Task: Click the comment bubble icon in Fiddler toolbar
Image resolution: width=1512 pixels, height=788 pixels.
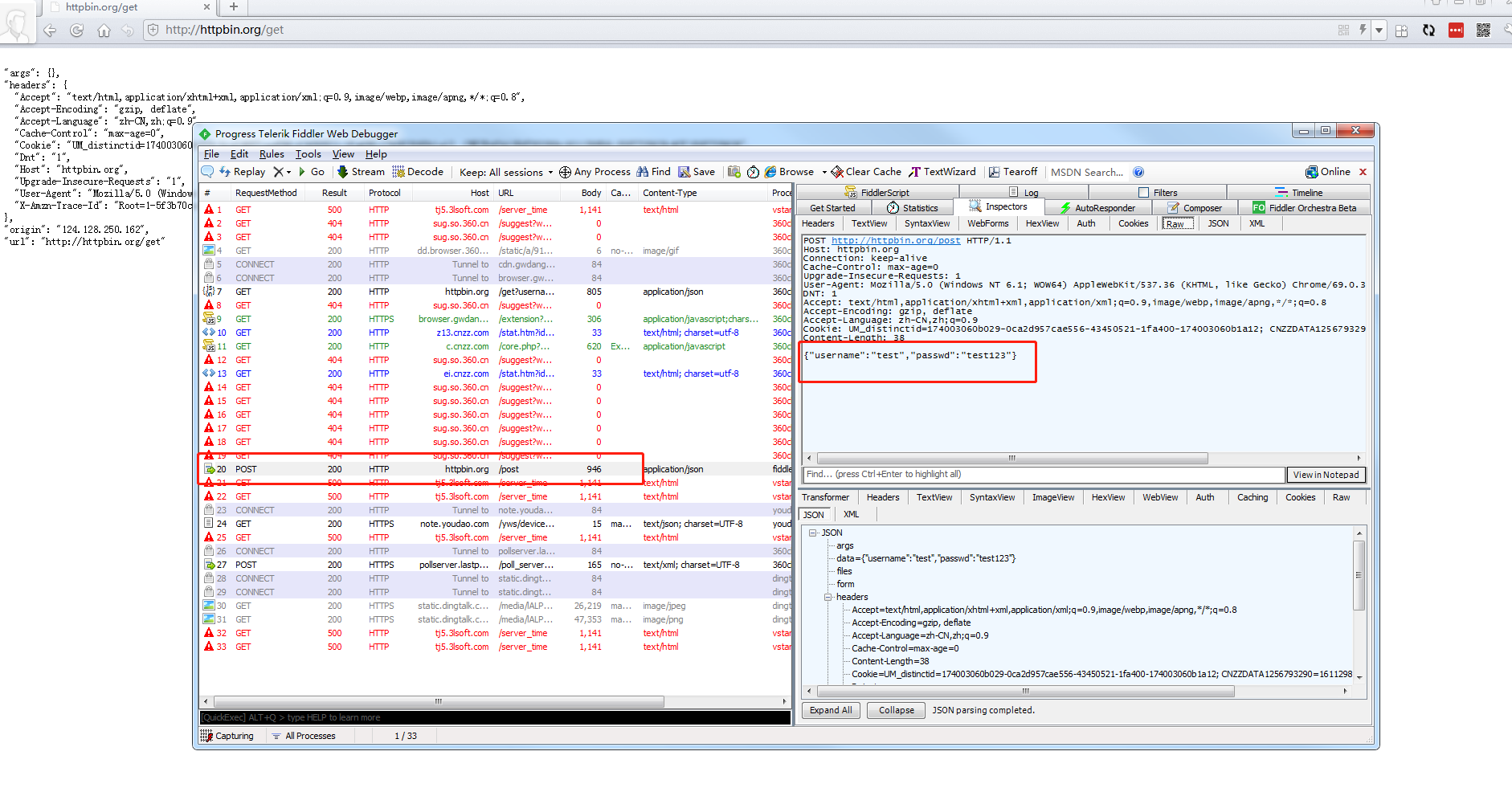Action: [207, 172]
